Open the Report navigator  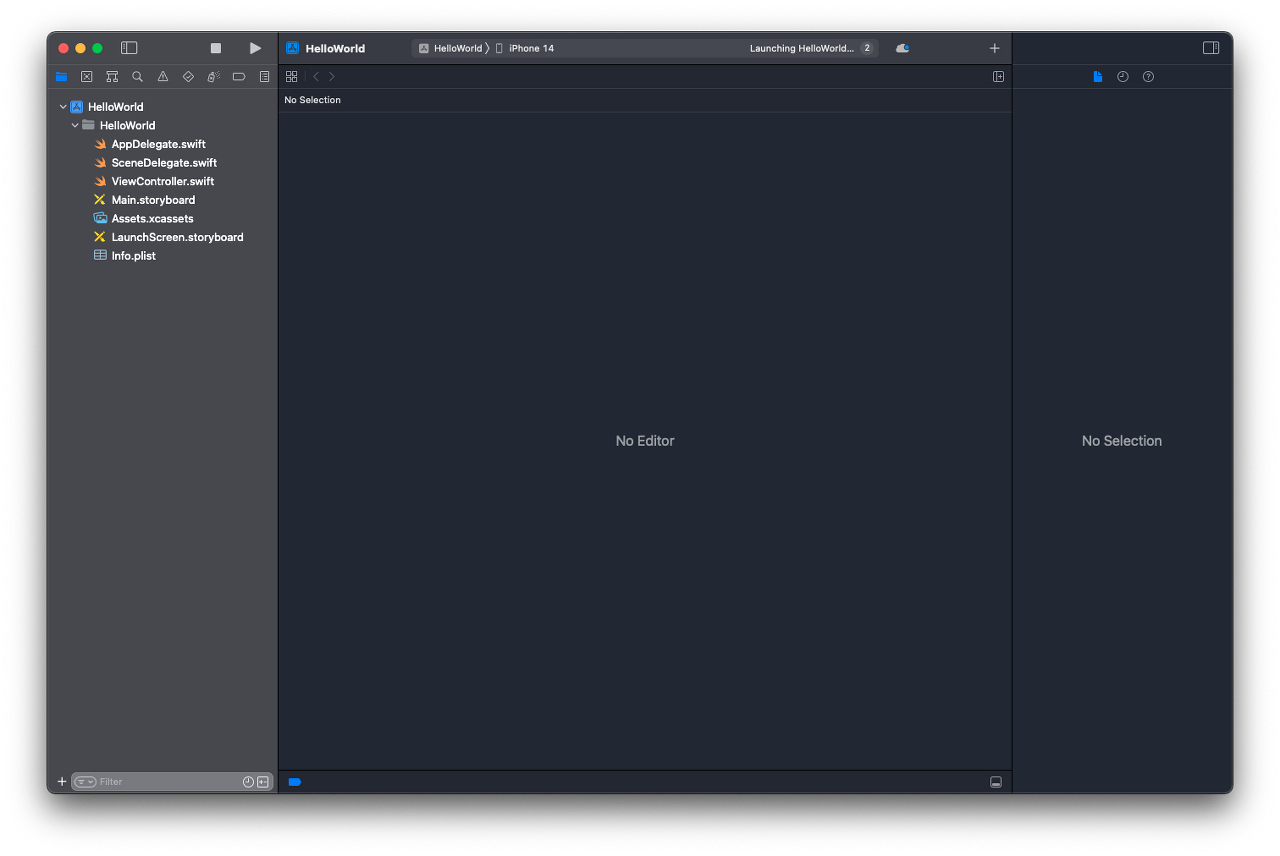coord(264,77)
